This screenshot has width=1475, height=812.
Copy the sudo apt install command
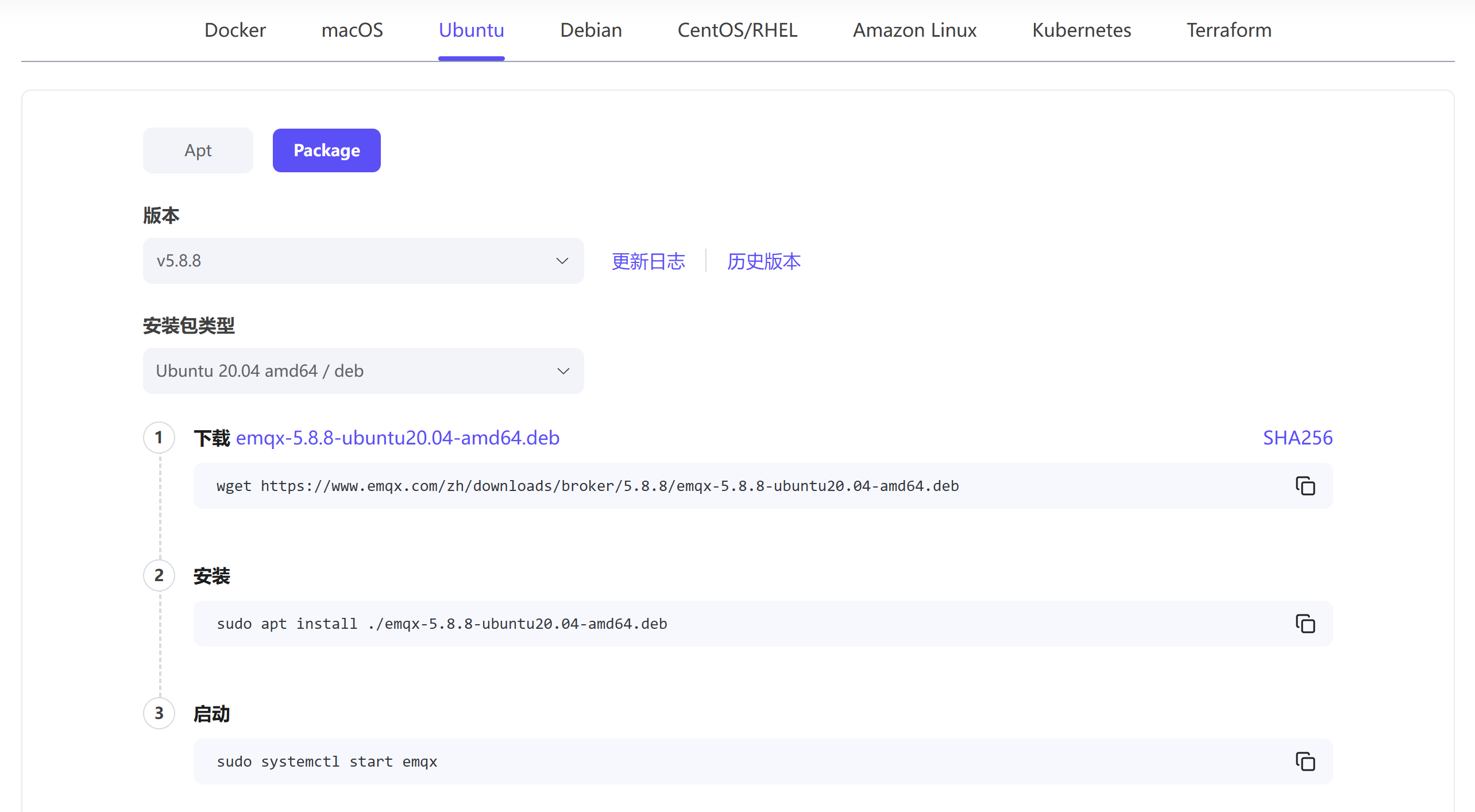(x=1305, y=624)
